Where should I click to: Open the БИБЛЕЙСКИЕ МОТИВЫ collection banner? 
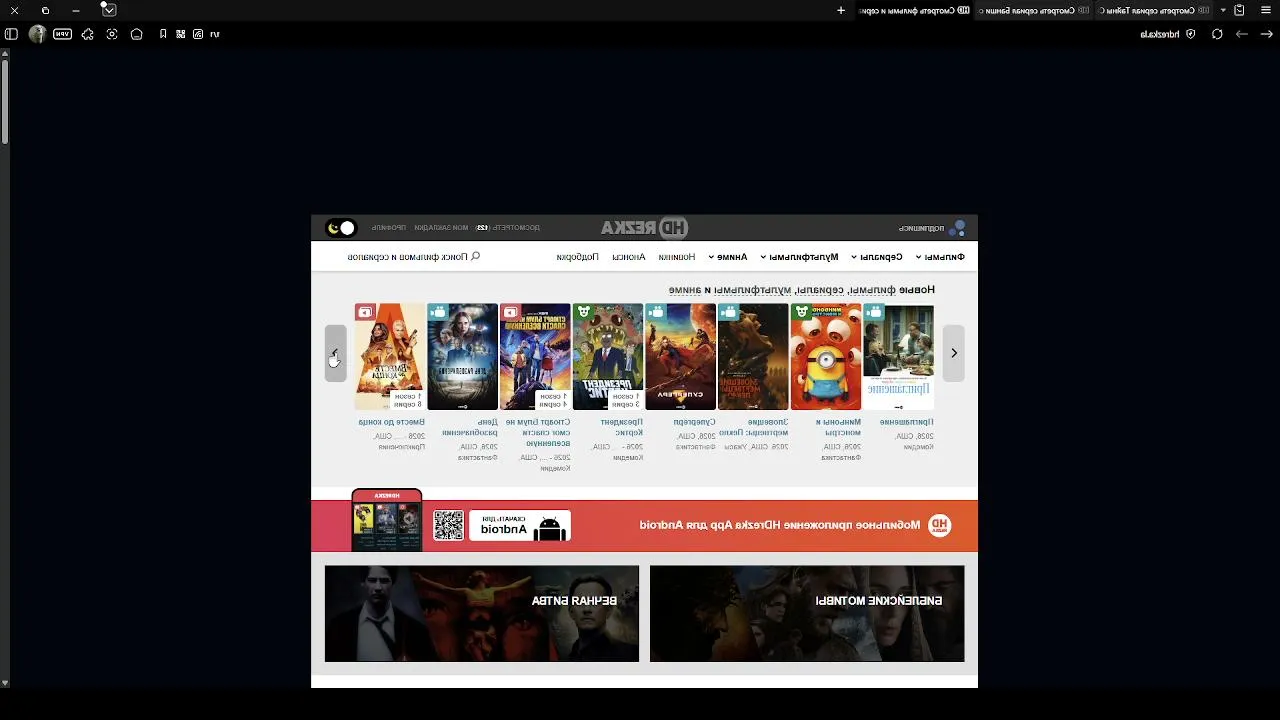(807, 614)
